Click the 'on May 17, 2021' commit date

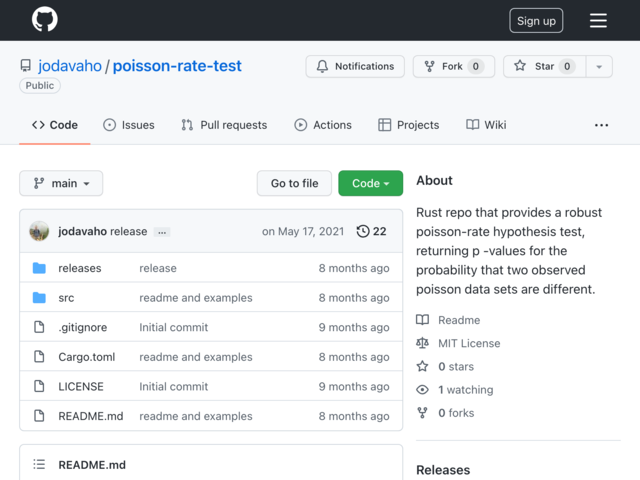pos(303,231)
